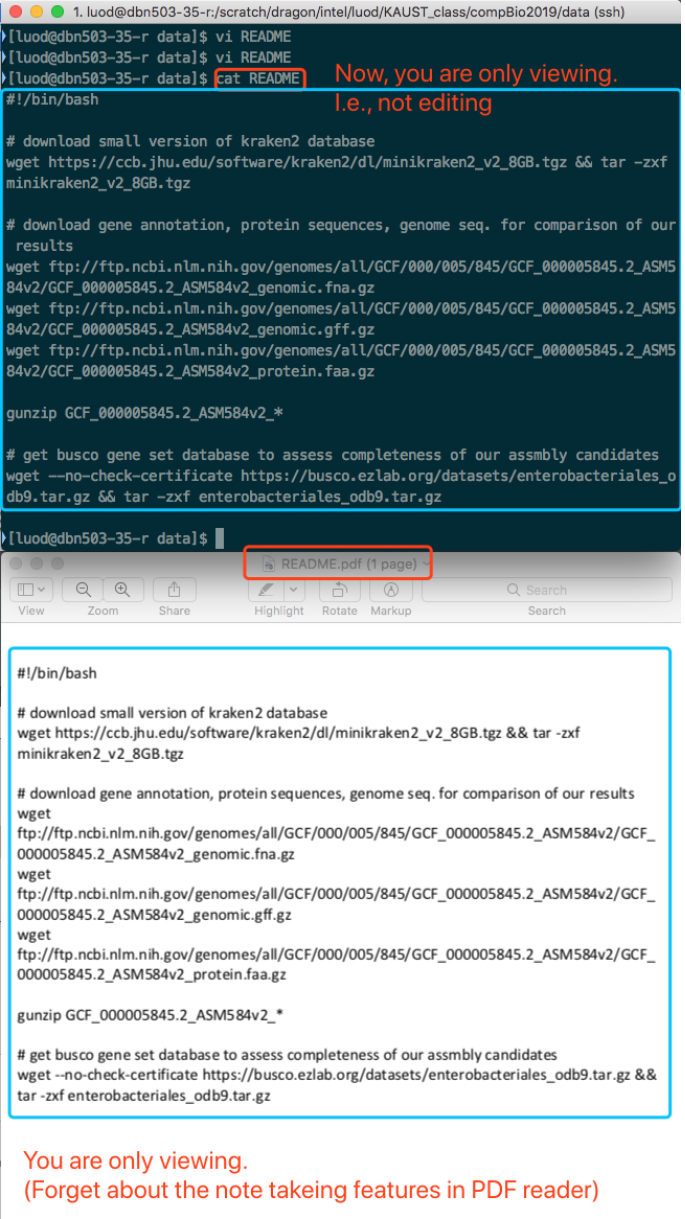Click '# get busco gene set' comment in terminal

tap(332, 454)
